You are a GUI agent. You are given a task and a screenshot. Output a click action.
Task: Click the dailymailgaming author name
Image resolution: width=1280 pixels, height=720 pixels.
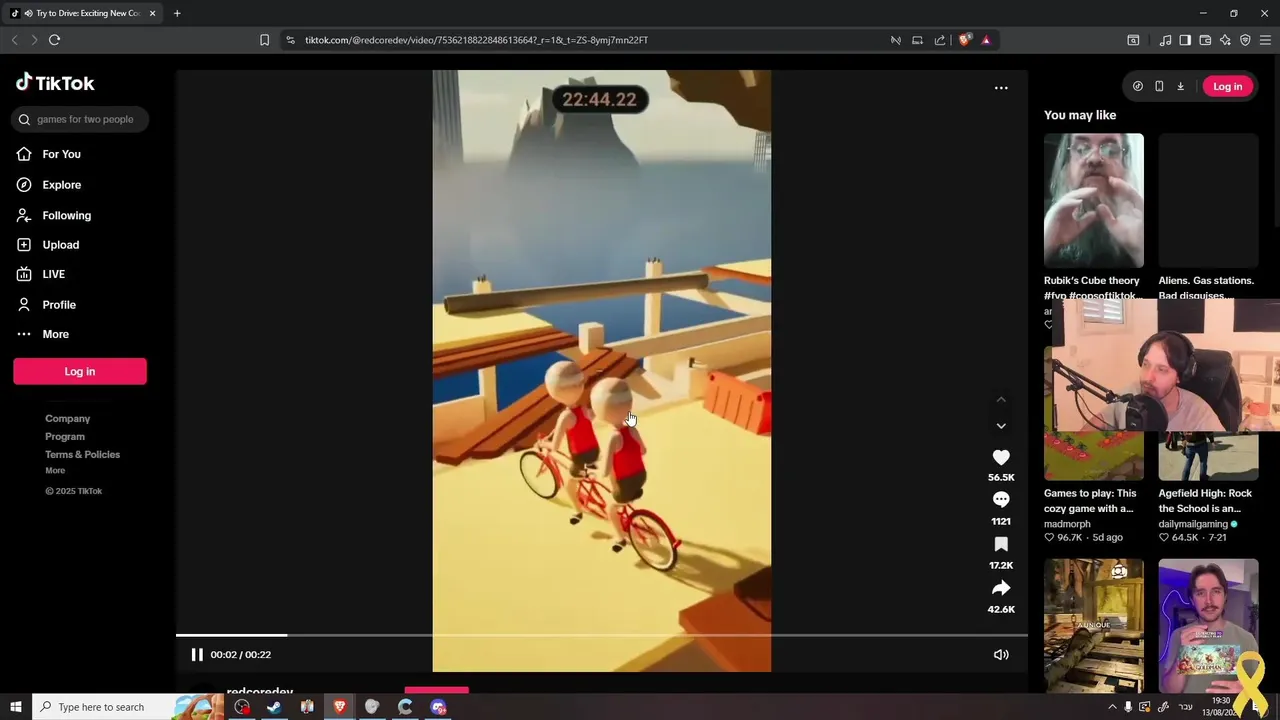pos(1193,524)
